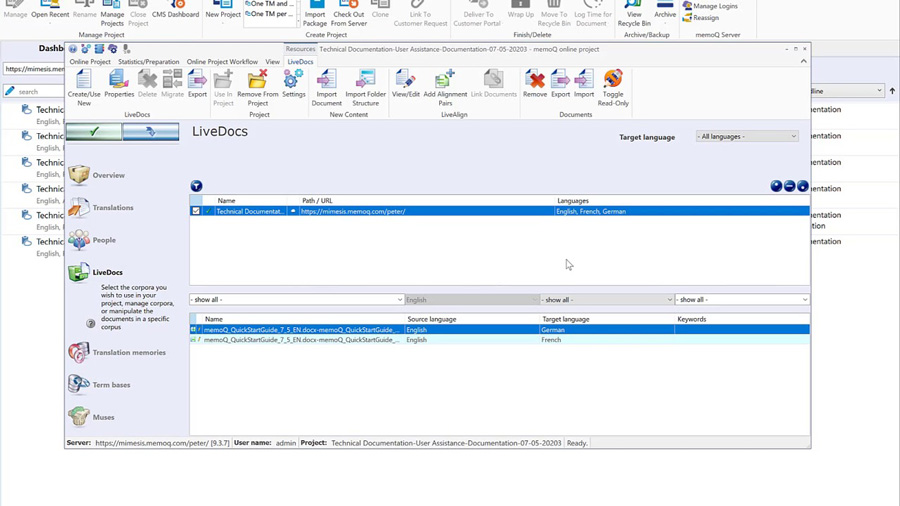The image size is (900, 506).
Task: Click Manage Projects in the main window ribbon
Action: (x=112, y=14)
